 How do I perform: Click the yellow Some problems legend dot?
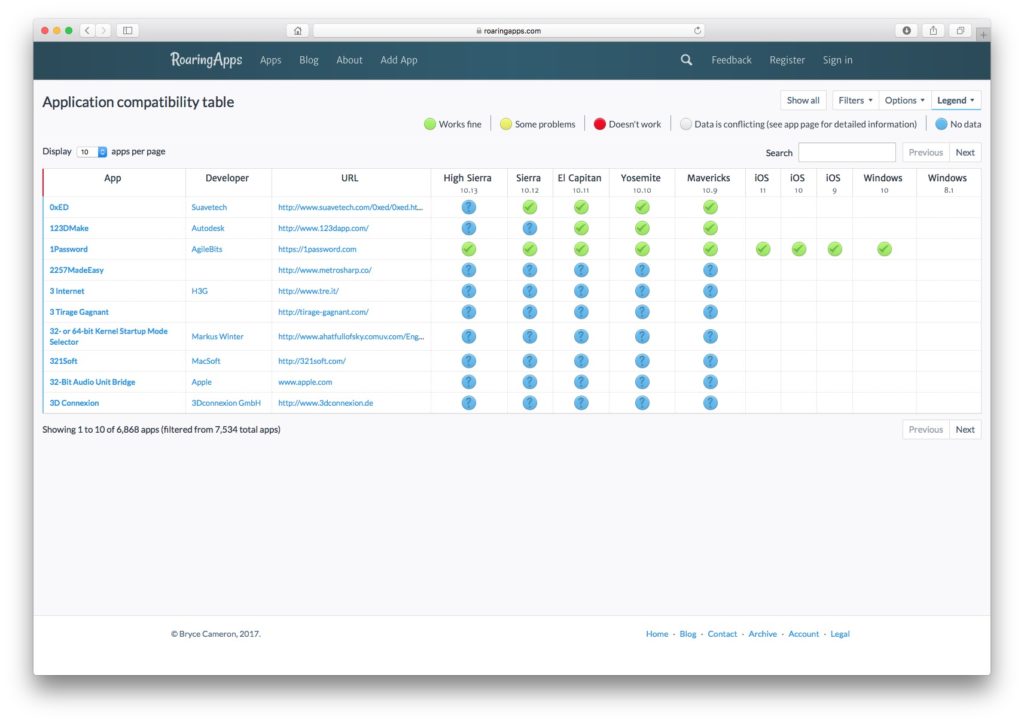click(x=505, y=124)
